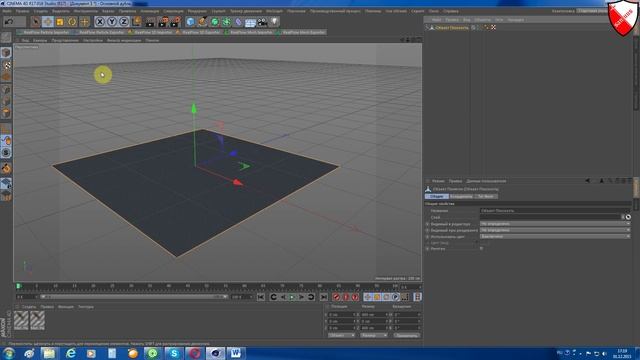Add a Camera object
The height and width of the screenshot is (360, 640).
(262, 22)
